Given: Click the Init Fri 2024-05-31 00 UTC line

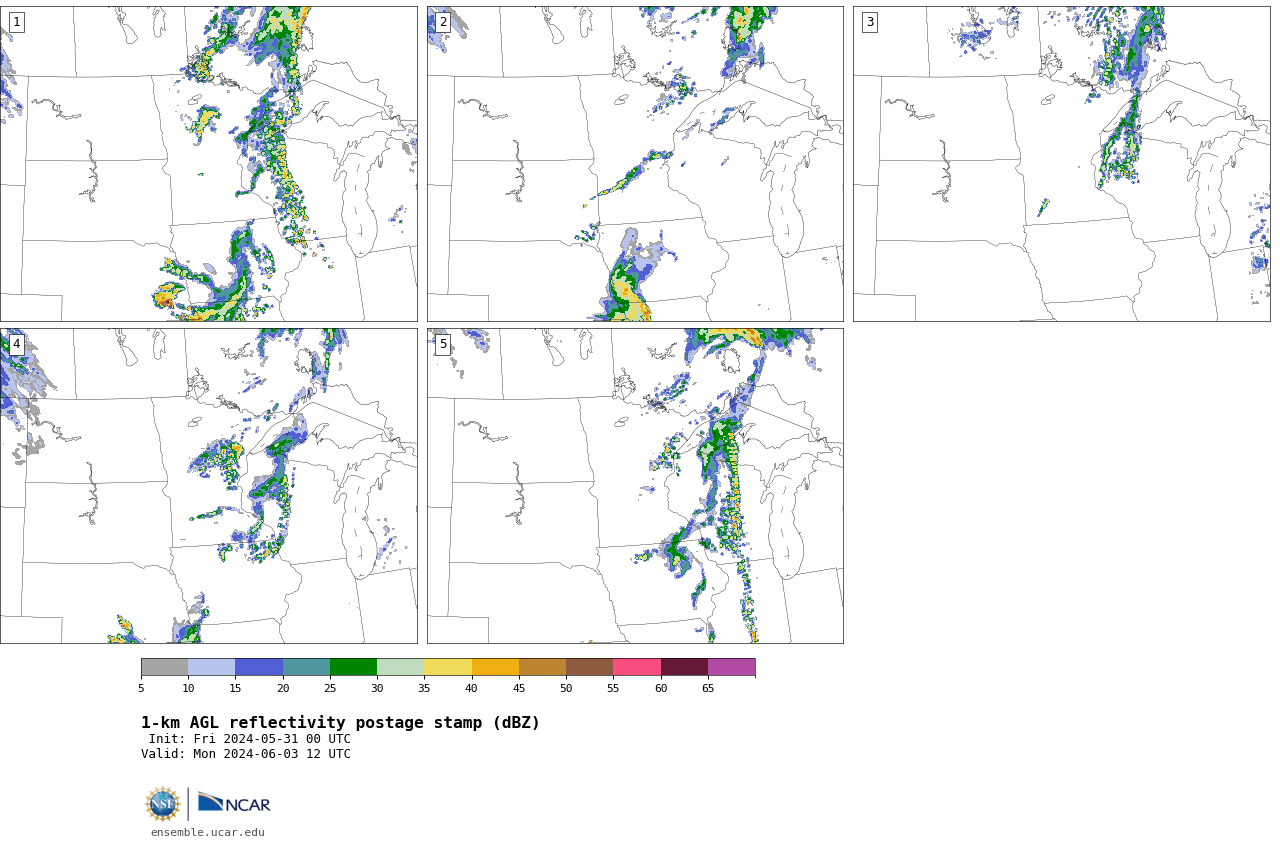Looking at the screenshot, I should pos(250,739).
